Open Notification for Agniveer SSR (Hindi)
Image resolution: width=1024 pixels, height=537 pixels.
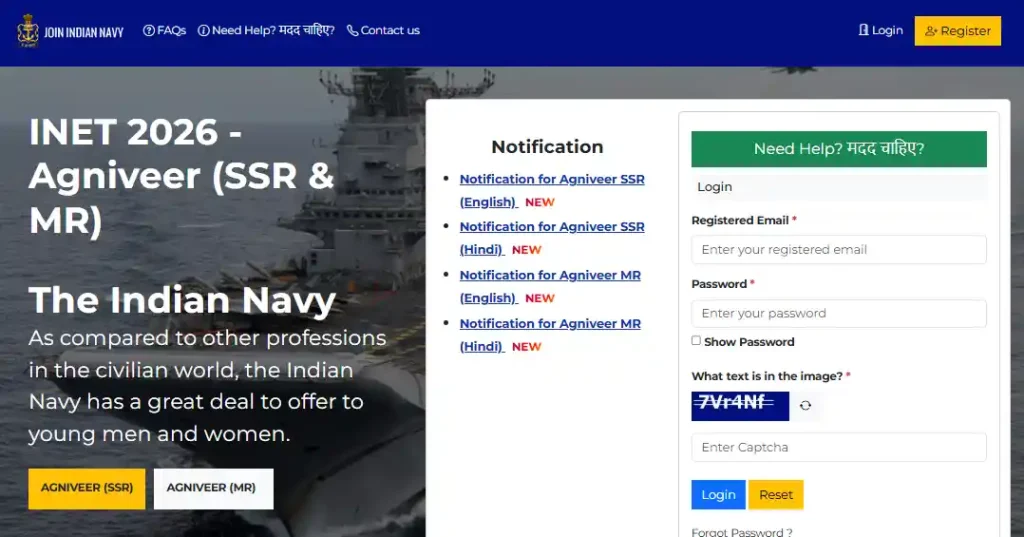[x=552, y=238]
